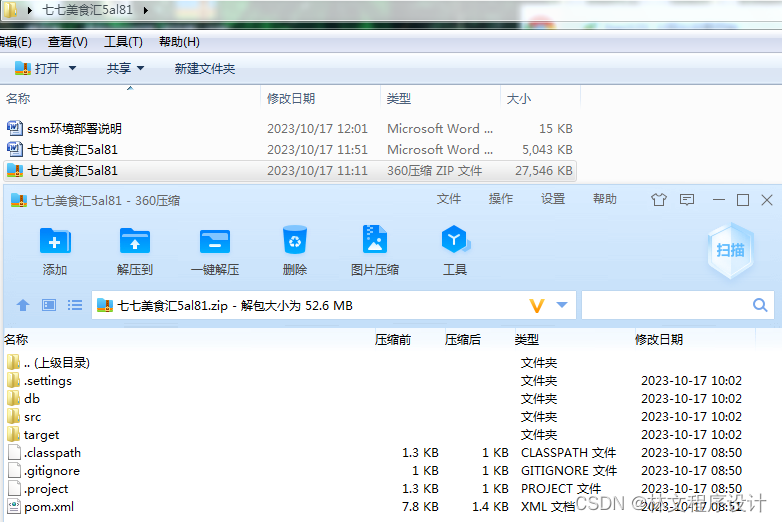Click the 2023/10/17 12:01 date cell
The image size is (782, 522).
pyautogui.click(x=317, y=129)
